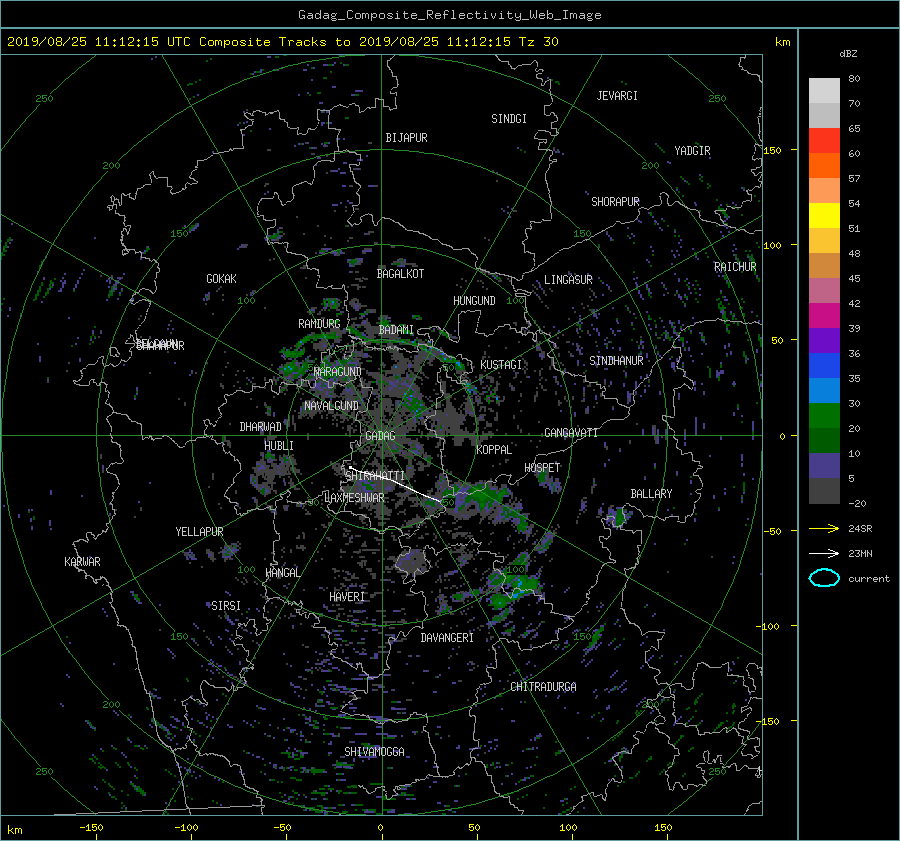
Task: Click the HAVERI city label
Action: coord(347,597)
